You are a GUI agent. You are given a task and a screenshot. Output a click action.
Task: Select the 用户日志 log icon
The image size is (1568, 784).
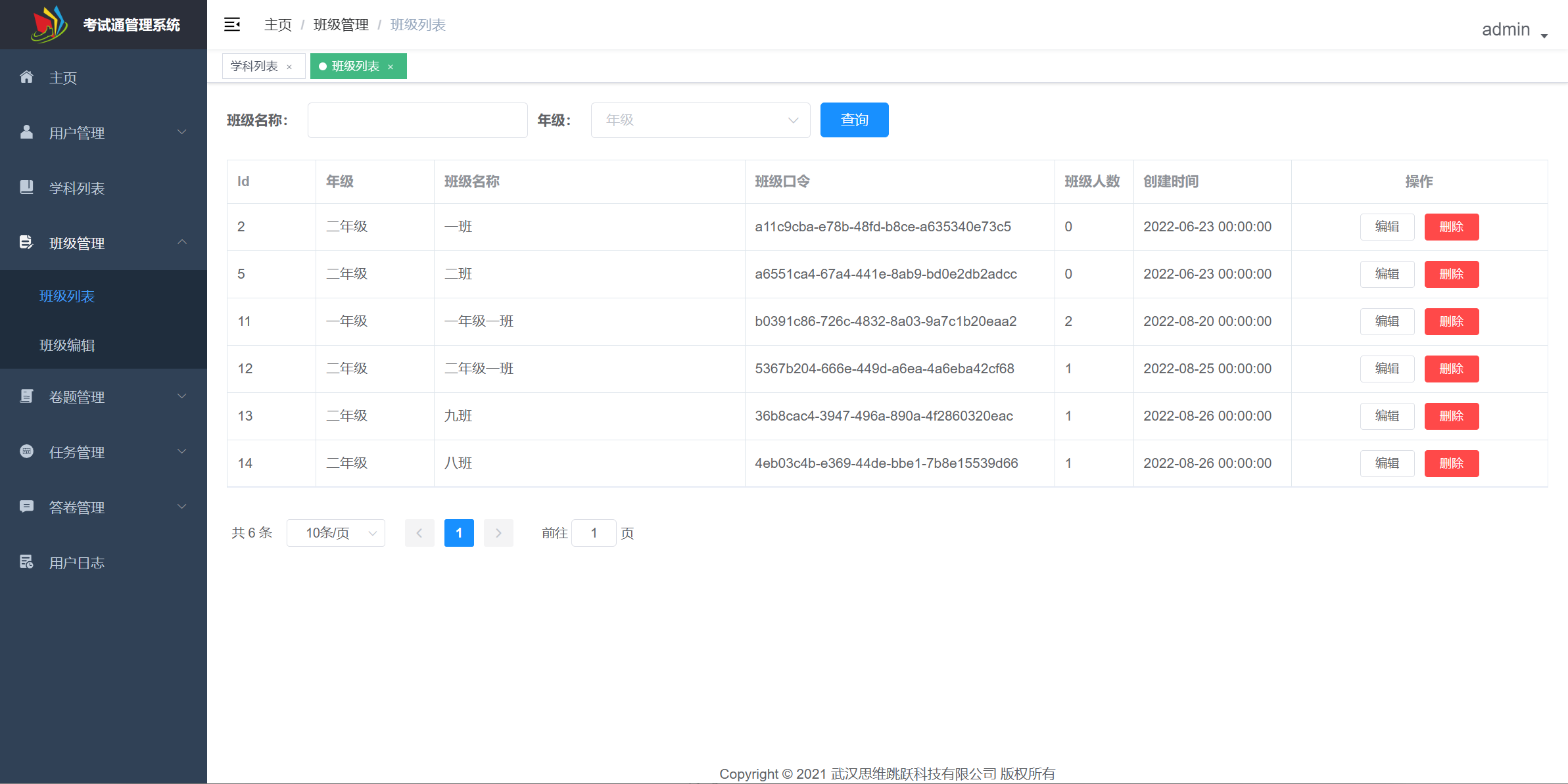(26, 562)
